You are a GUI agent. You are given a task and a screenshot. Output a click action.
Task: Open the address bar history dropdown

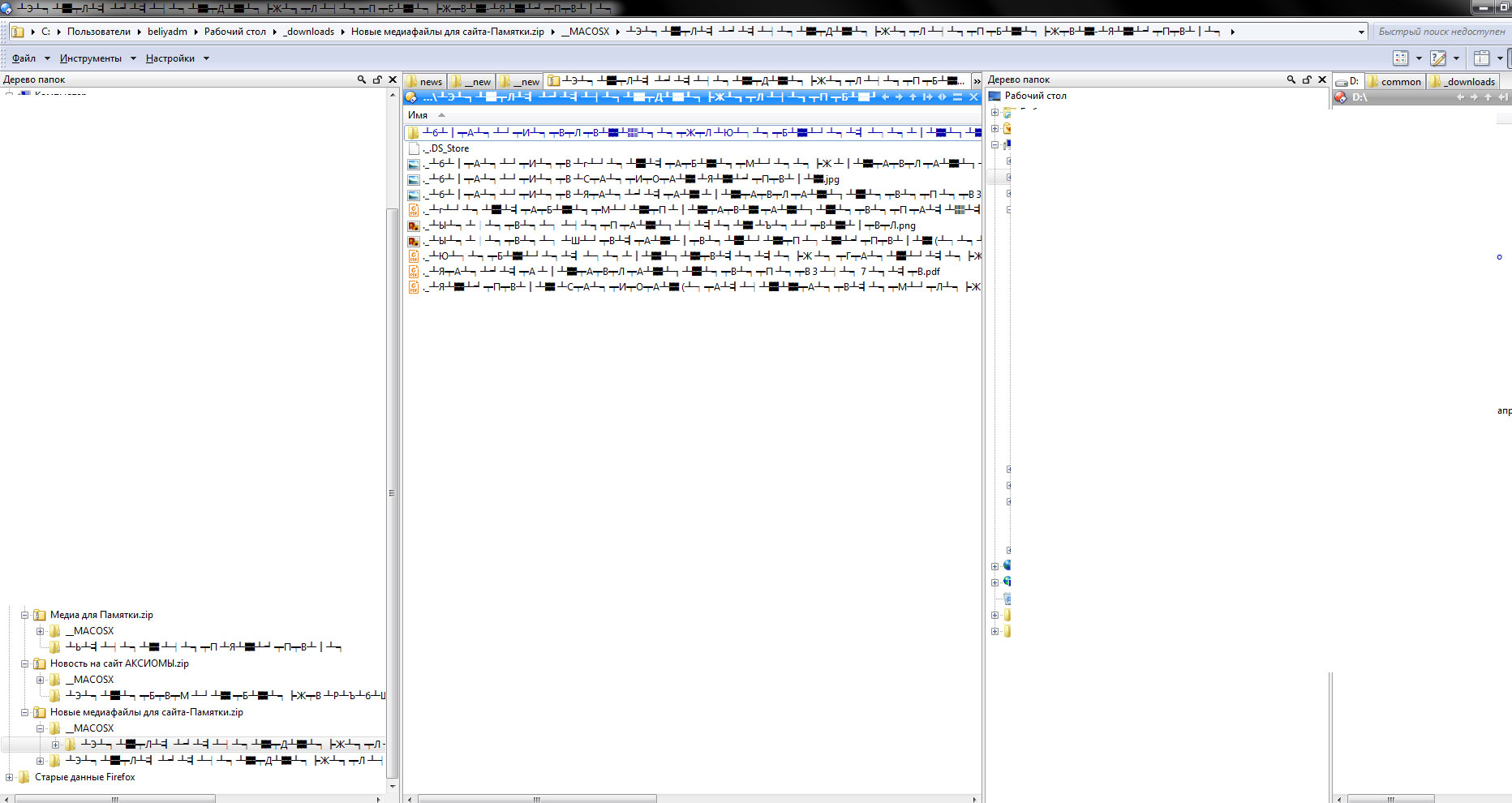(x=1361, y=32)
